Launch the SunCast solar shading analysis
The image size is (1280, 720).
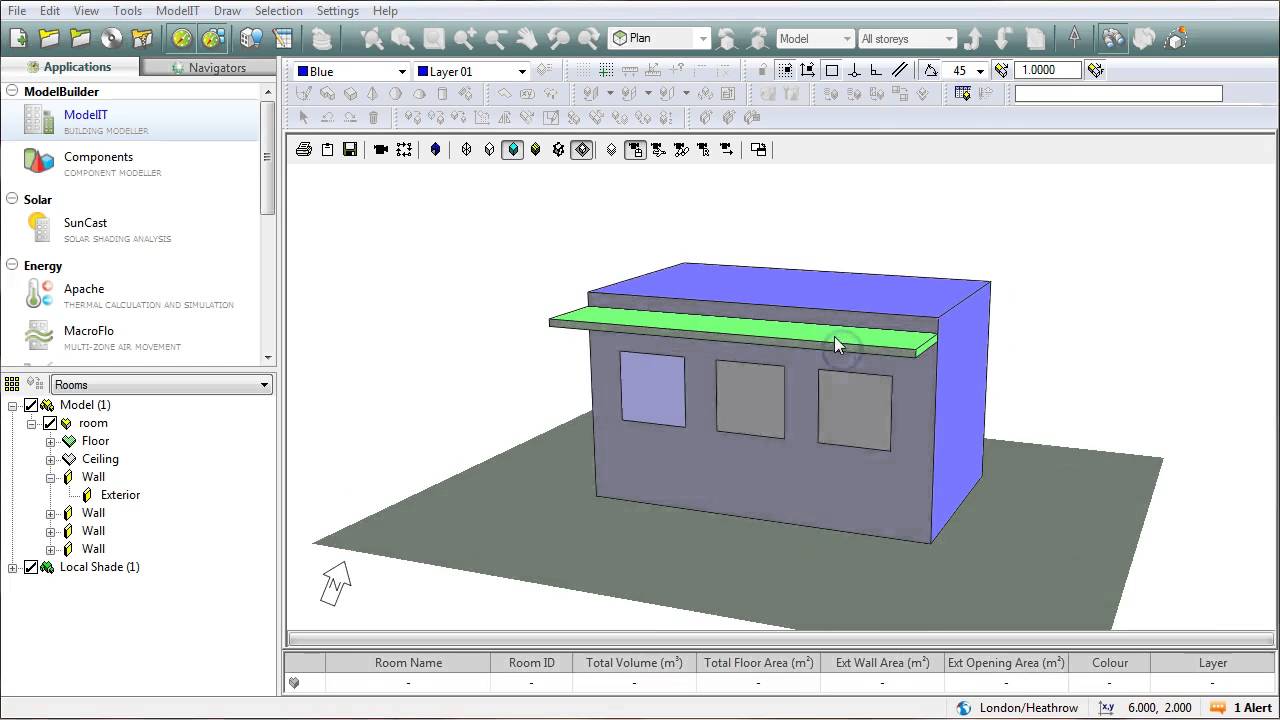click(x=130, y=229)
